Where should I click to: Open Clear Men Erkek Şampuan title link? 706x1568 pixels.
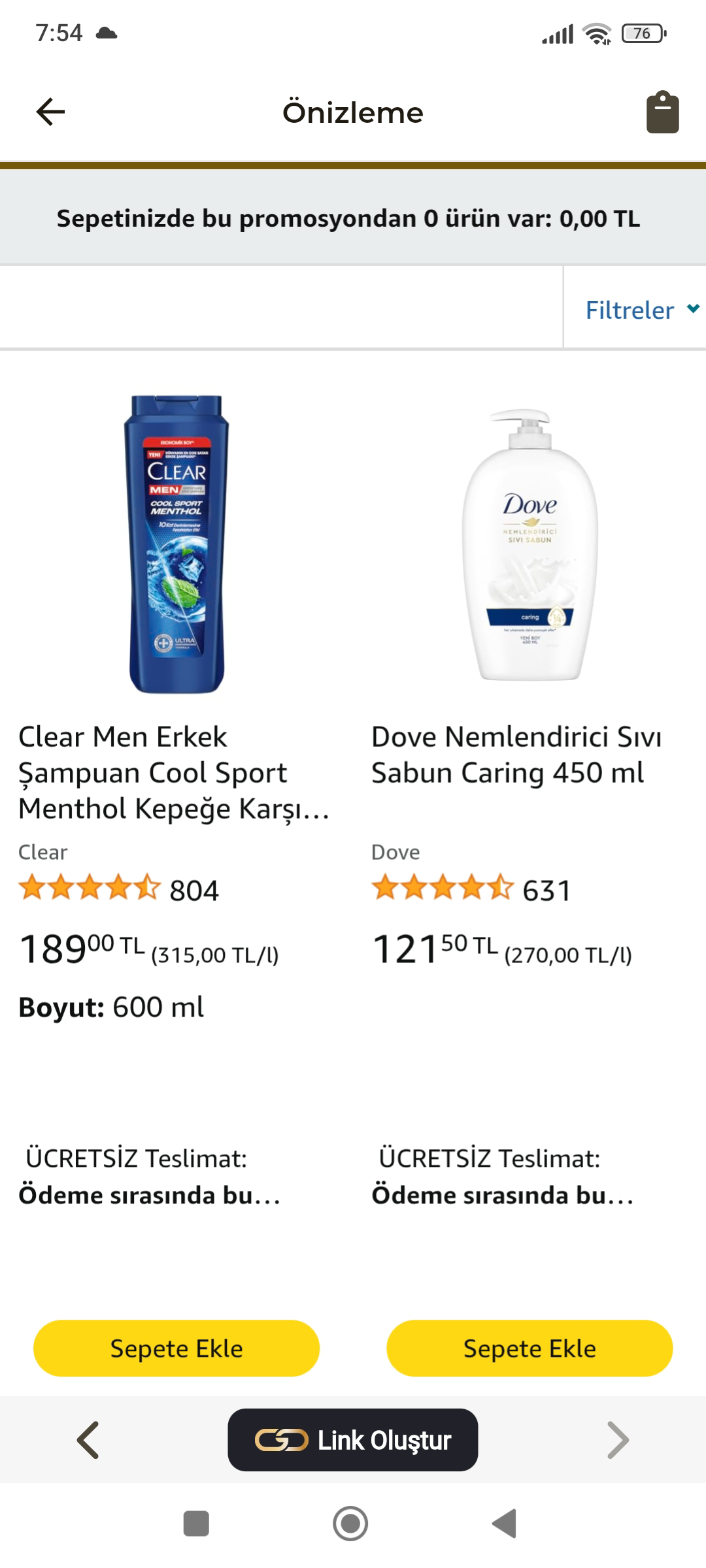[173, 772]
